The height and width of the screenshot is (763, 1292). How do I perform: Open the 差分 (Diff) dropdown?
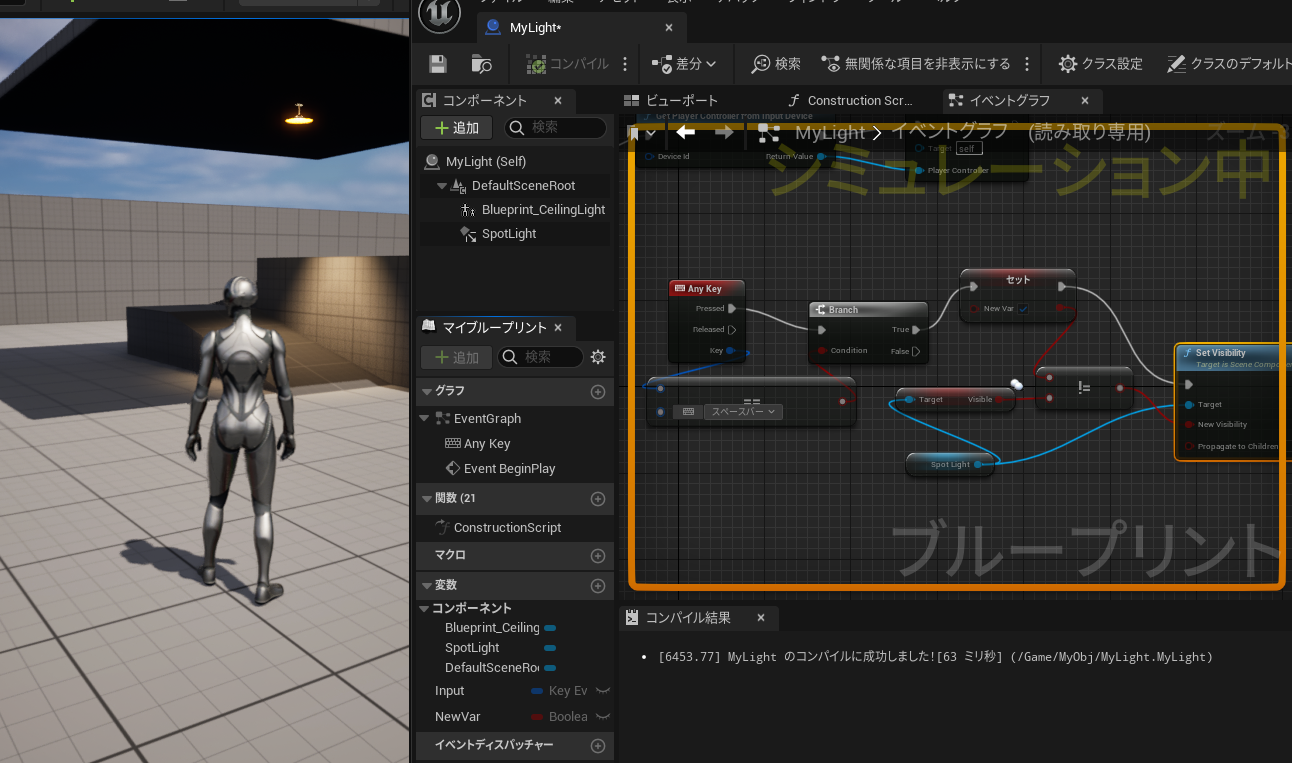coord(684,64)
